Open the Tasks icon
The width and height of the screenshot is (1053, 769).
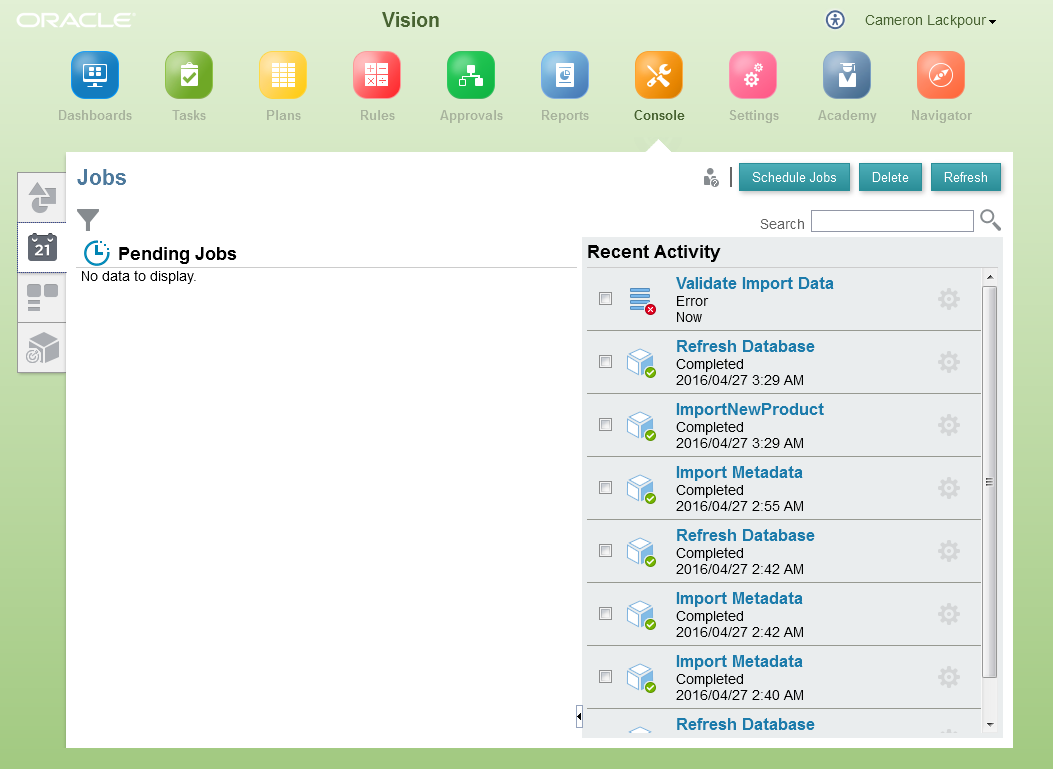coord(189,75)
